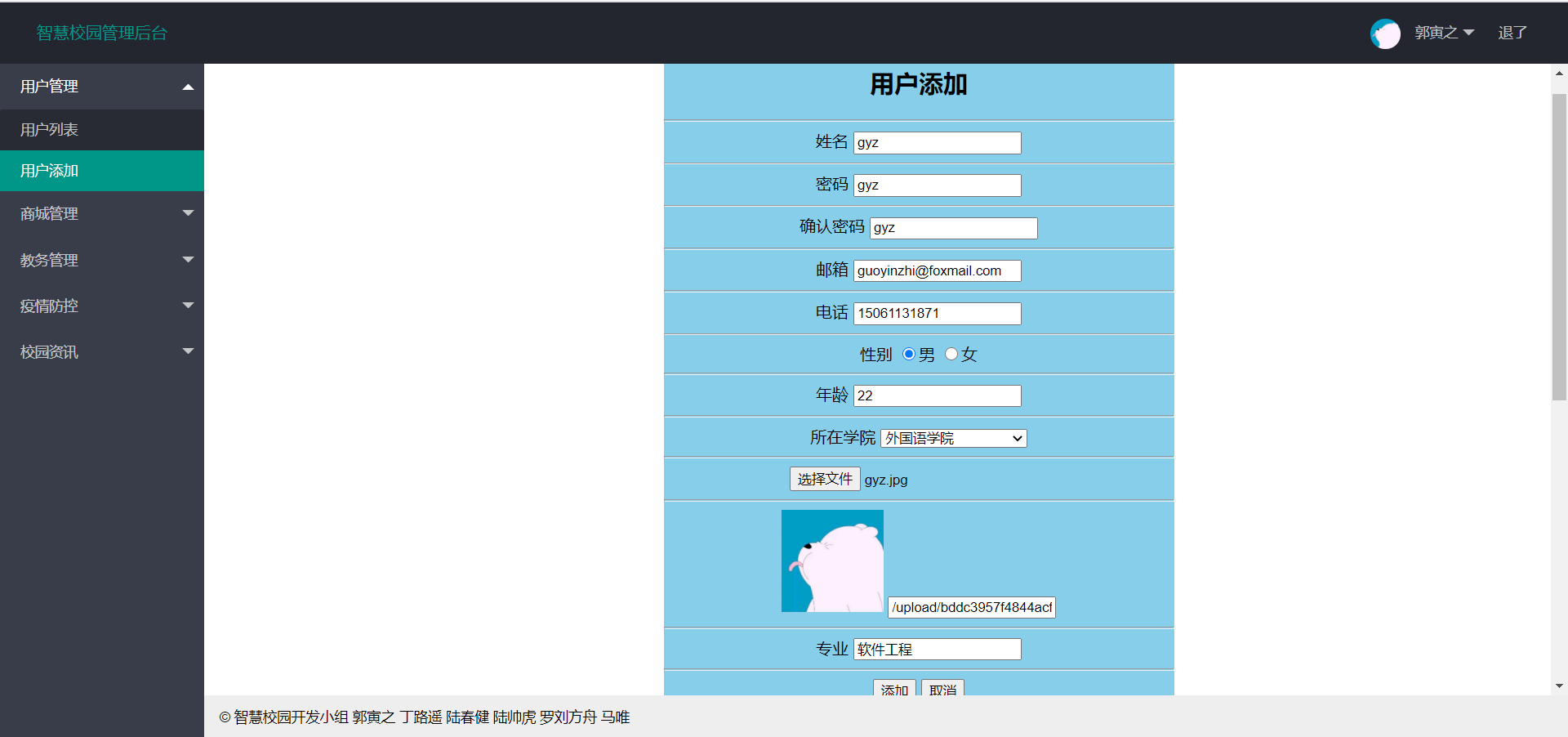Click the 选择文件 upload button
Image resolution: width=1568 pixels, height=737 pixels.
pyautogui.click(x=825, y=479)
